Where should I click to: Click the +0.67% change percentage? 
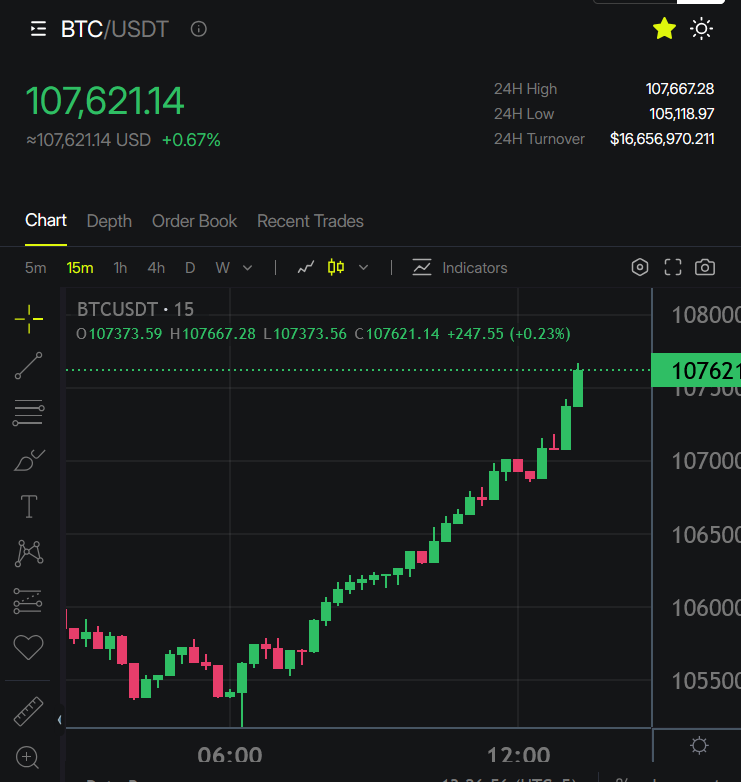tap(191, 140)
